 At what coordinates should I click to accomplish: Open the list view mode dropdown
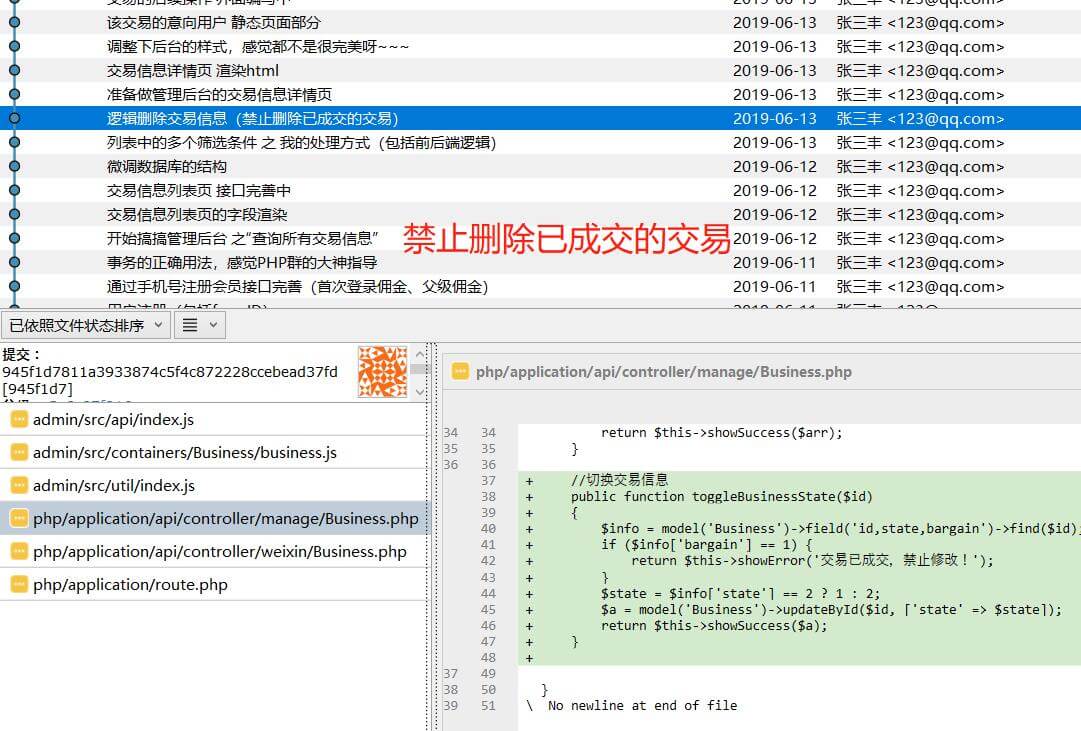point(200,325)
